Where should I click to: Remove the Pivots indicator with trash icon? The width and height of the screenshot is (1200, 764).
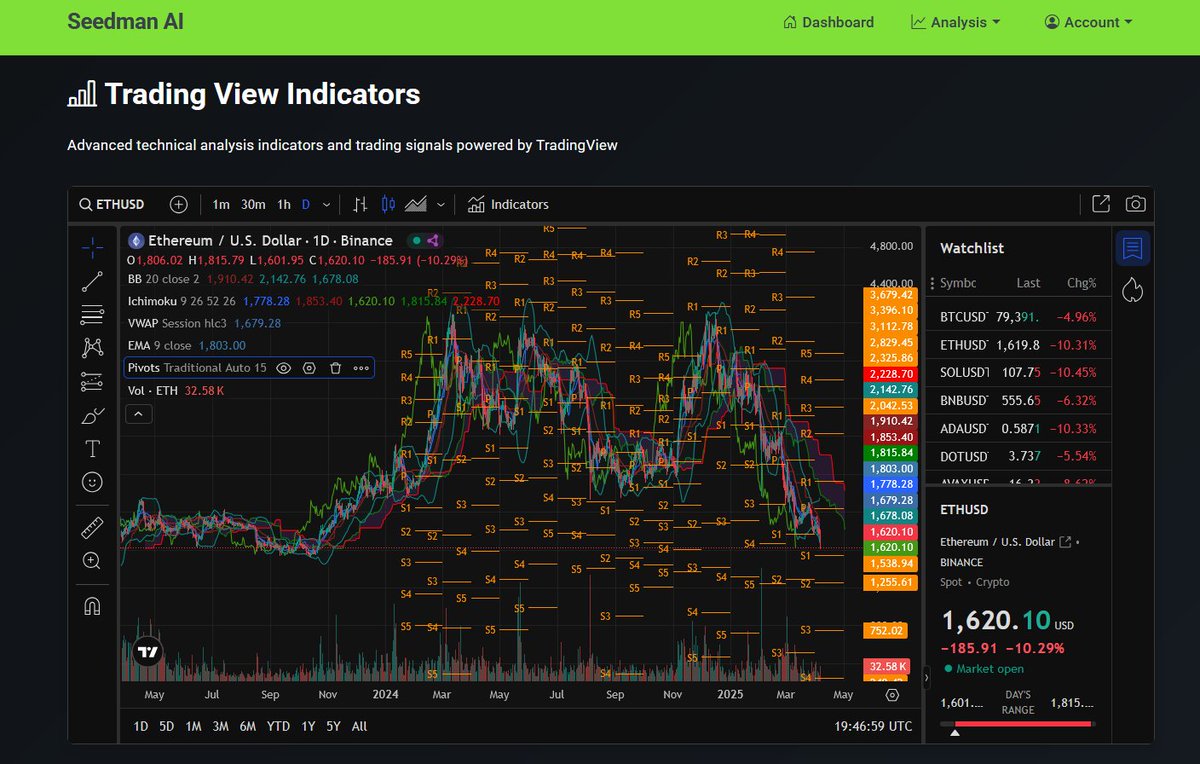click(335, 368)
